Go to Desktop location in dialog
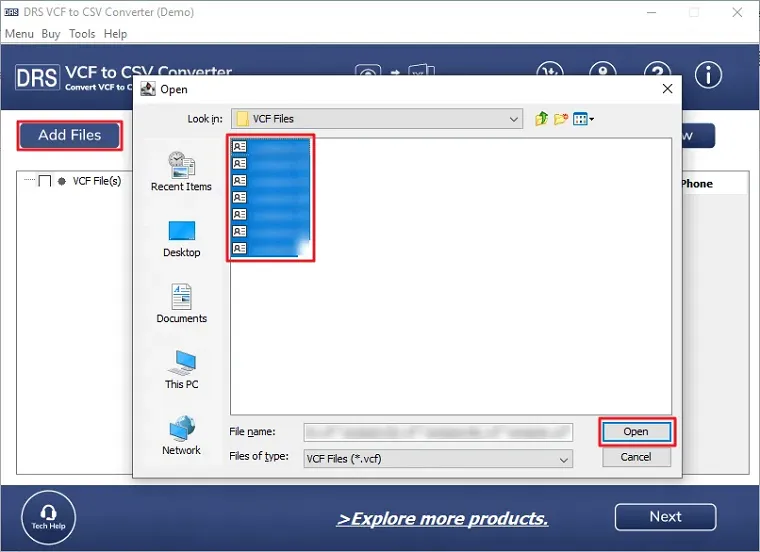760x552 pixels. click(x=181, y=238)
